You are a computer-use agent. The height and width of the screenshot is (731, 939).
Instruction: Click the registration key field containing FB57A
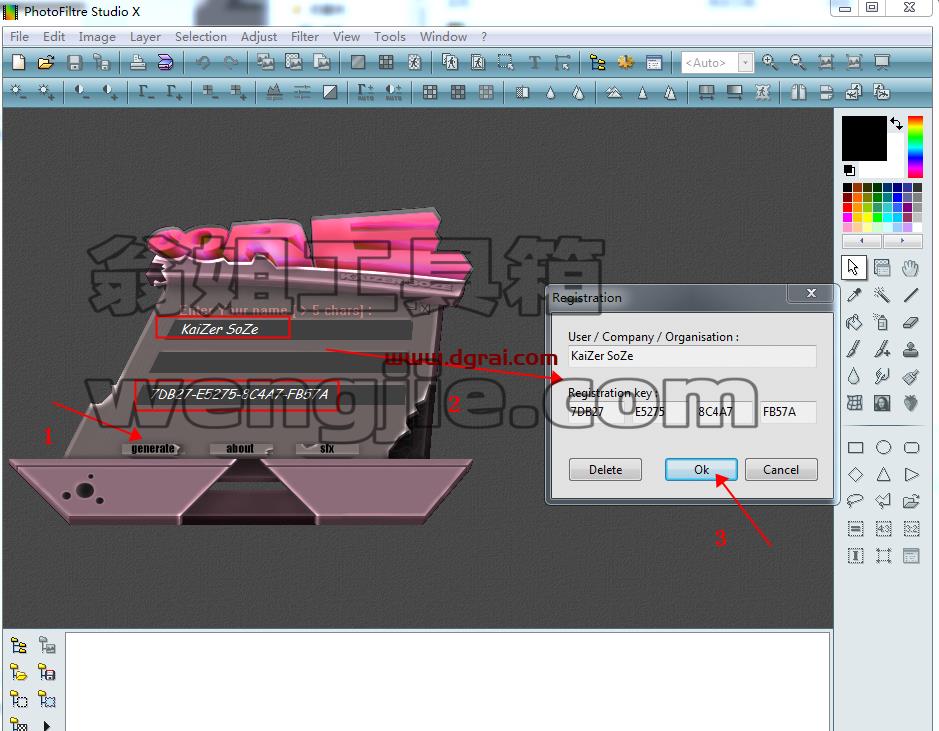click(788, 412)
